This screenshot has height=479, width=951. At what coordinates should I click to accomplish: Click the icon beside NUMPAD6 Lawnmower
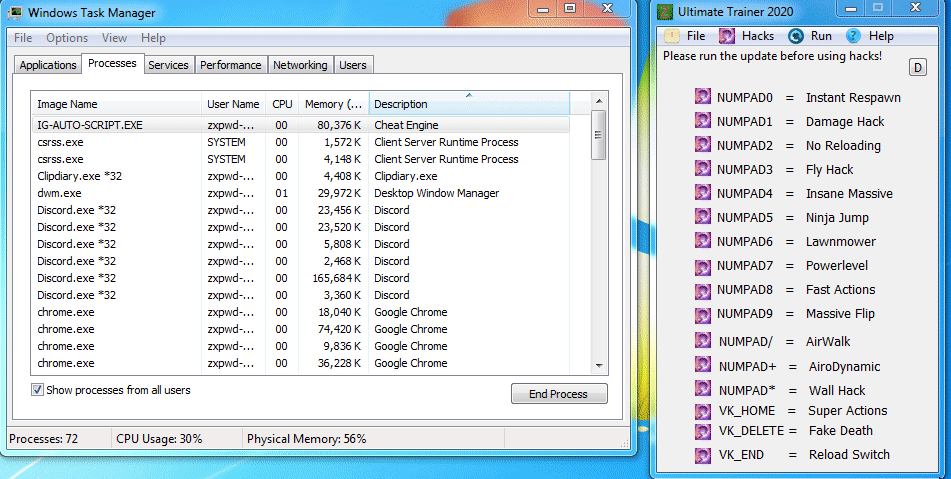point(703,241)
